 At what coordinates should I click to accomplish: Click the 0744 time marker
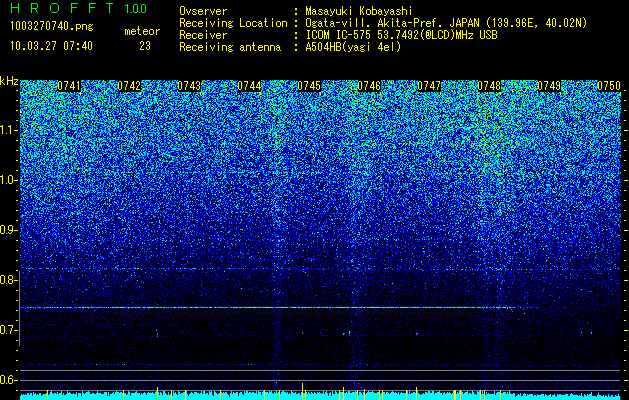pos(249,86)
